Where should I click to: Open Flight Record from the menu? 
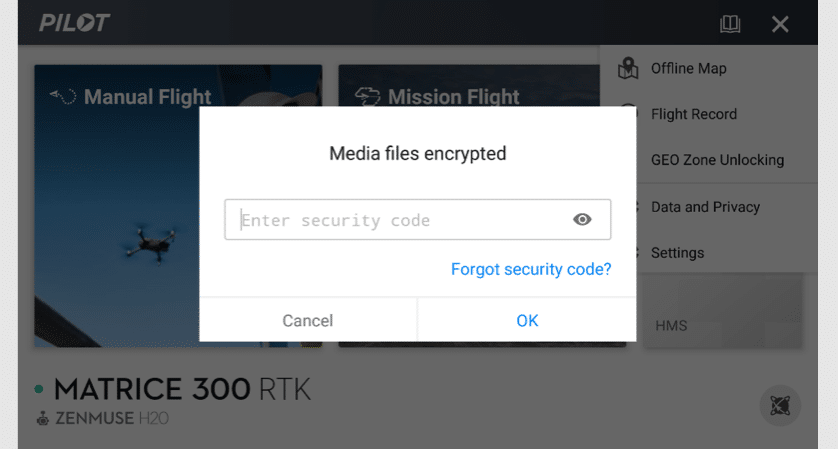(693, 114)
